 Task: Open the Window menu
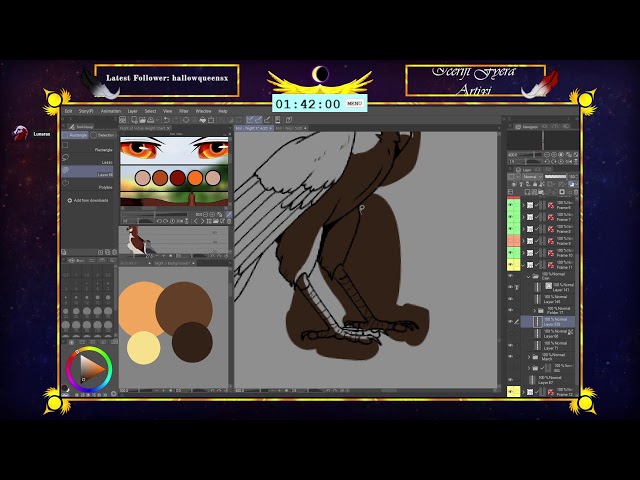203,111
